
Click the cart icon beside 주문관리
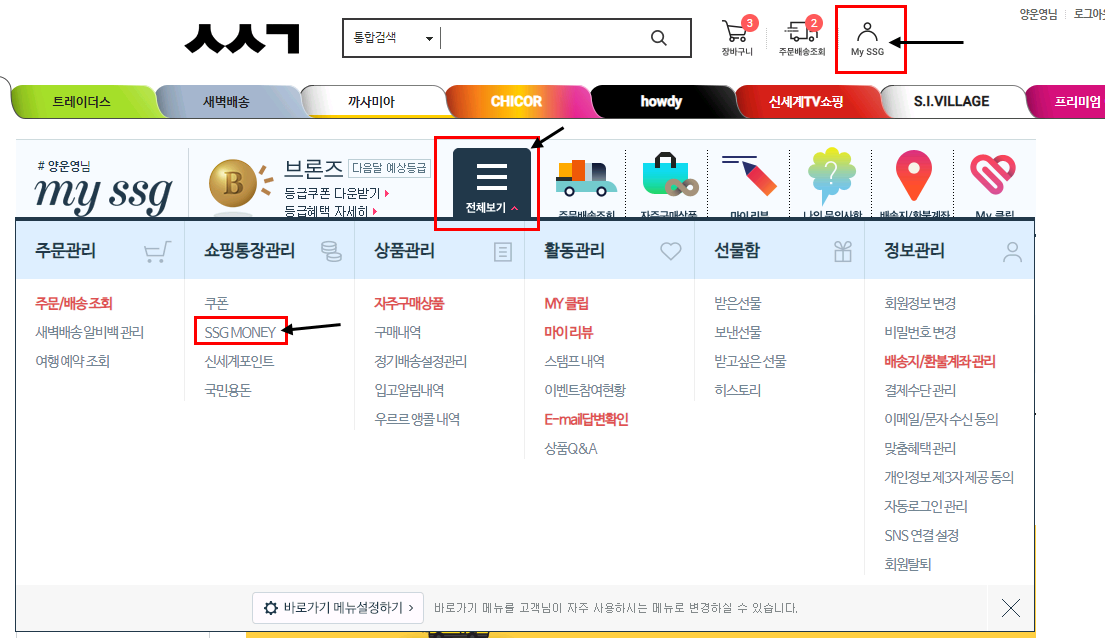point(157,252)
